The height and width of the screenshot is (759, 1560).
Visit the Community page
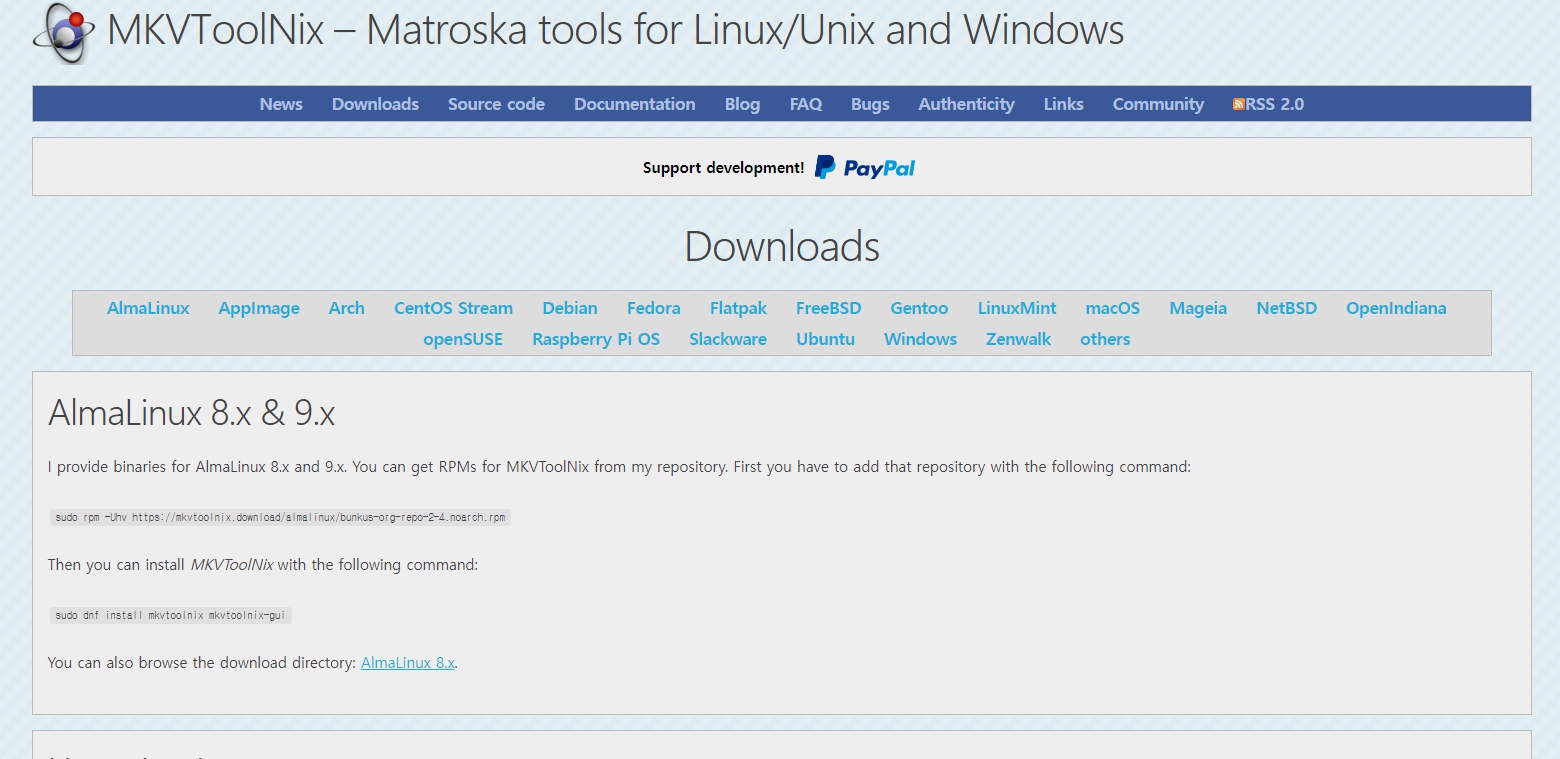pos(1158,104)
